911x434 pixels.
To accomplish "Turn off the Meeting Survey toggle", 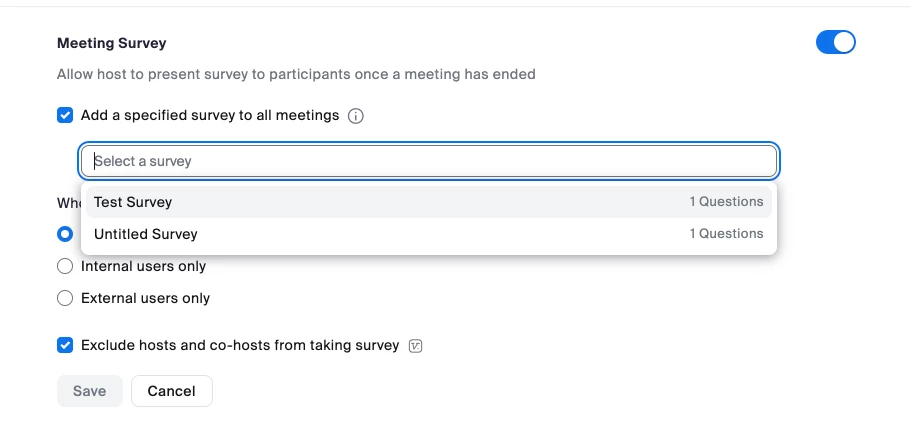I will pyautogui.click(x=836, y=42).
